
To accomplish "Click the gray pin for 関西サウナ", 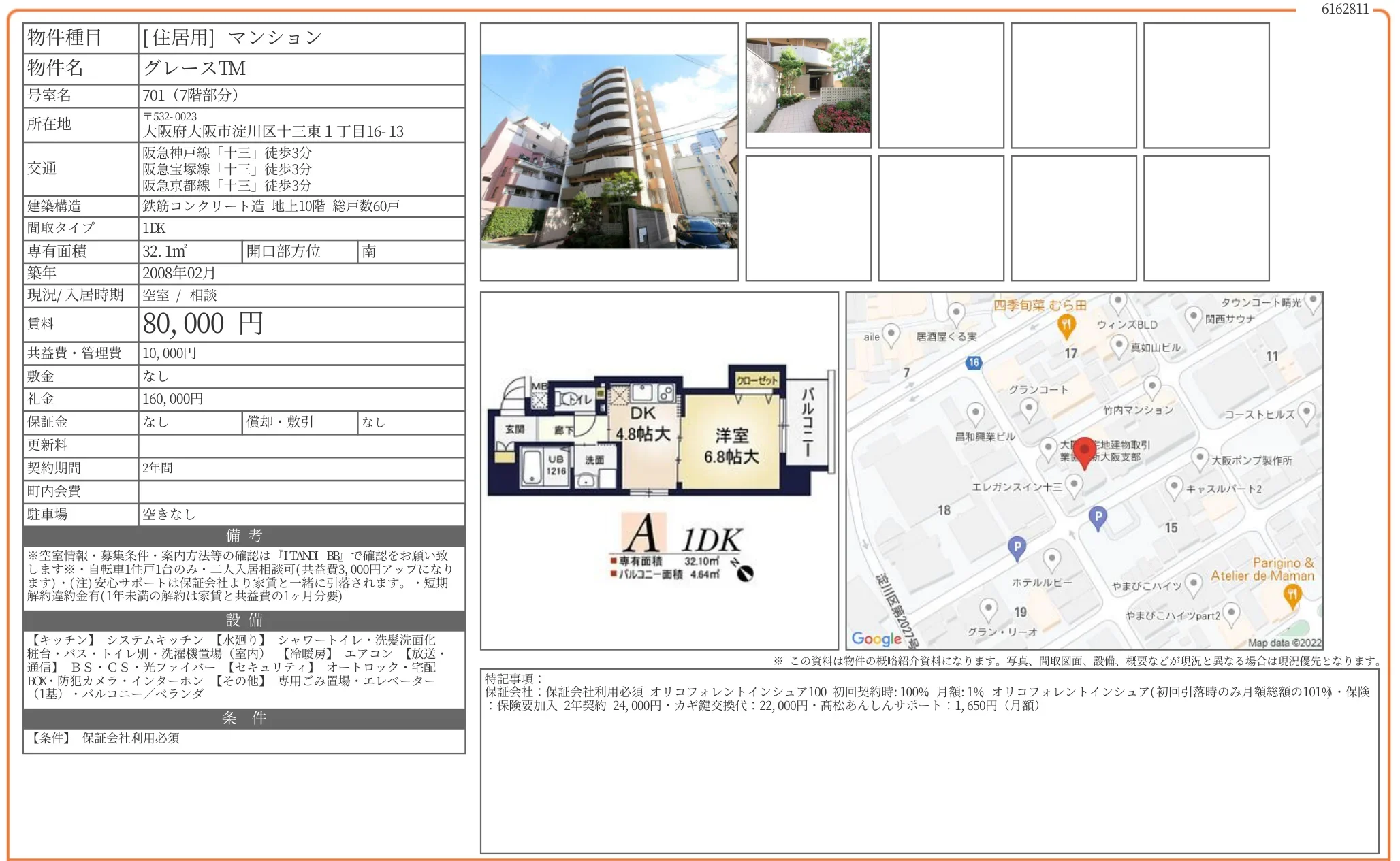I will point(1193,316).
